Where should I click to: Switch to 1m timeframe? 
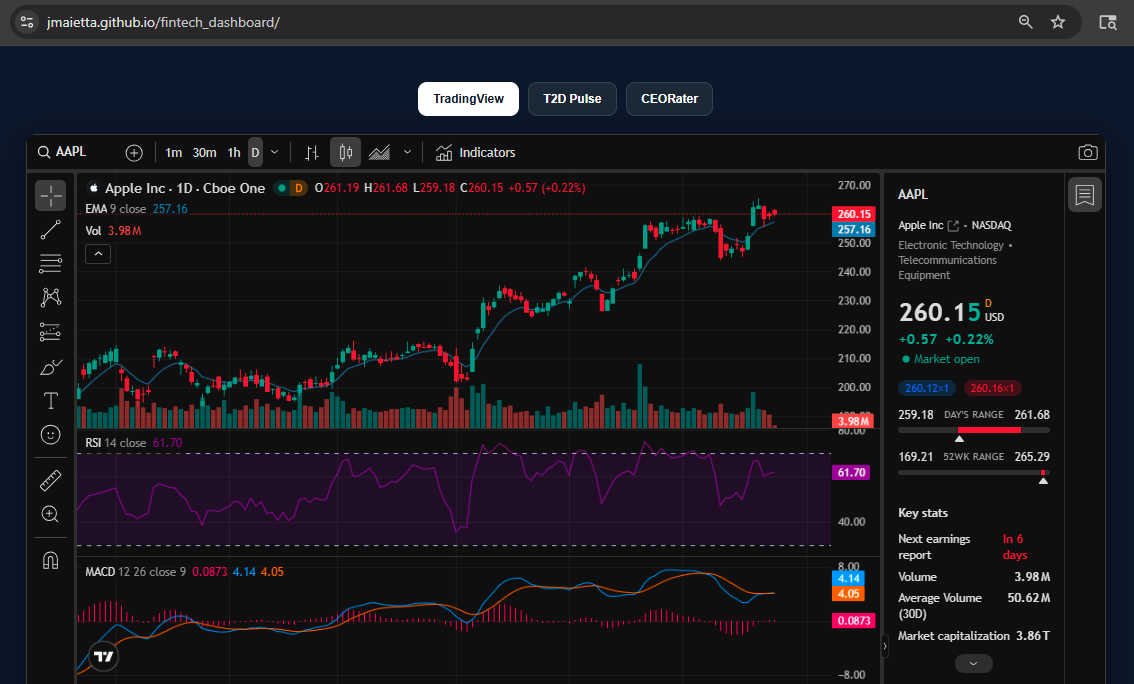(174, 153)
